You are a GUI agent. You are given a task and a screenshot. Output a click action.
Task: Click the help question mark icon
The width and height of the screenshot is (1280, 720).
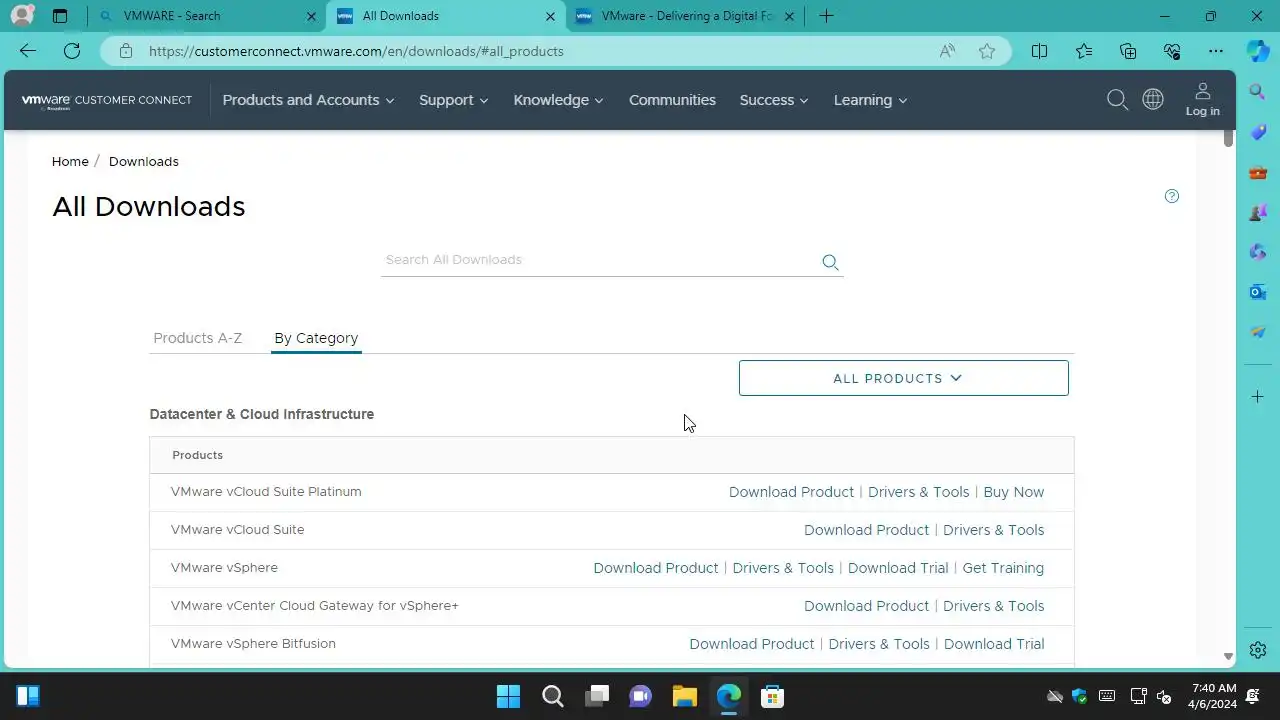pos(1172,196)
